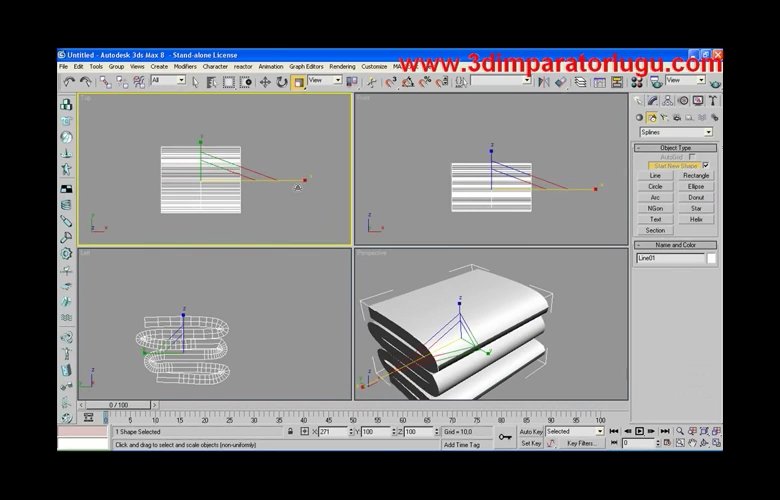
Task: Select the Cameras category icon
Action: (x=677, y=118)
